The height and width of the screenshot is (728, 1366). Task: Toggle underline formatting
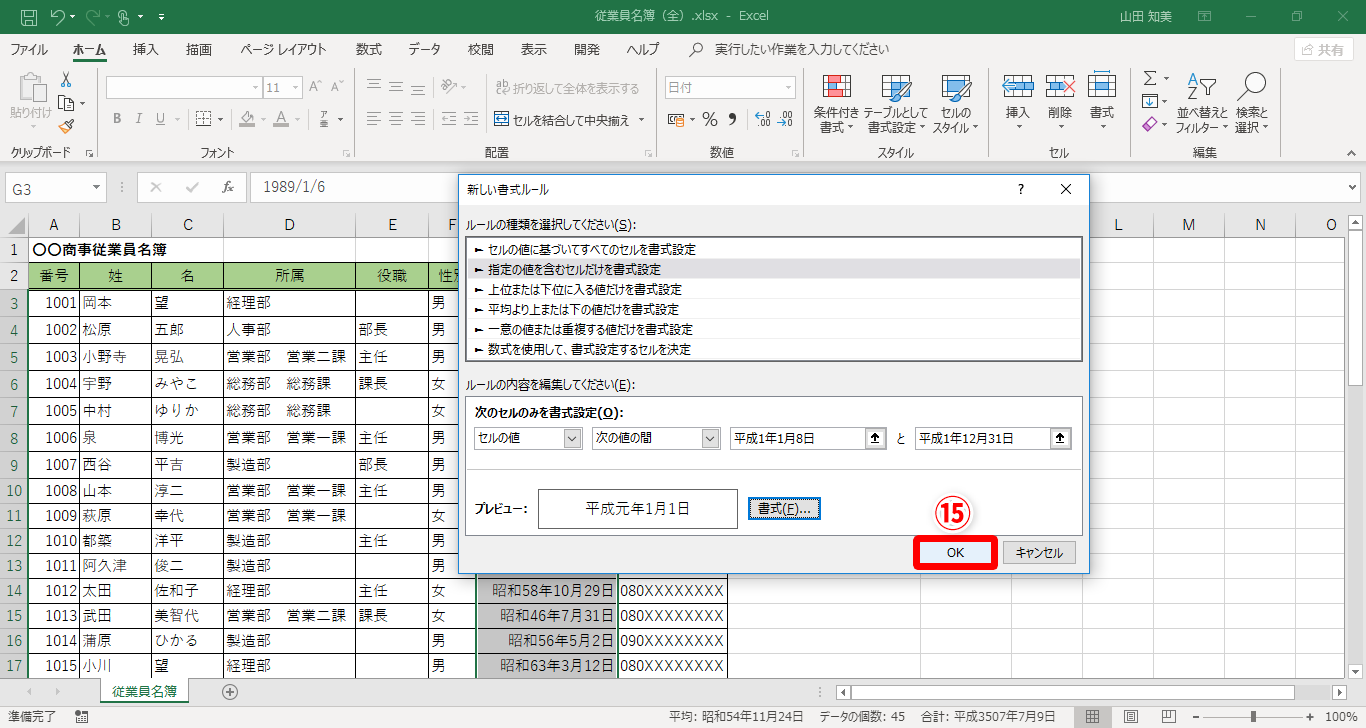pos(161,119)
